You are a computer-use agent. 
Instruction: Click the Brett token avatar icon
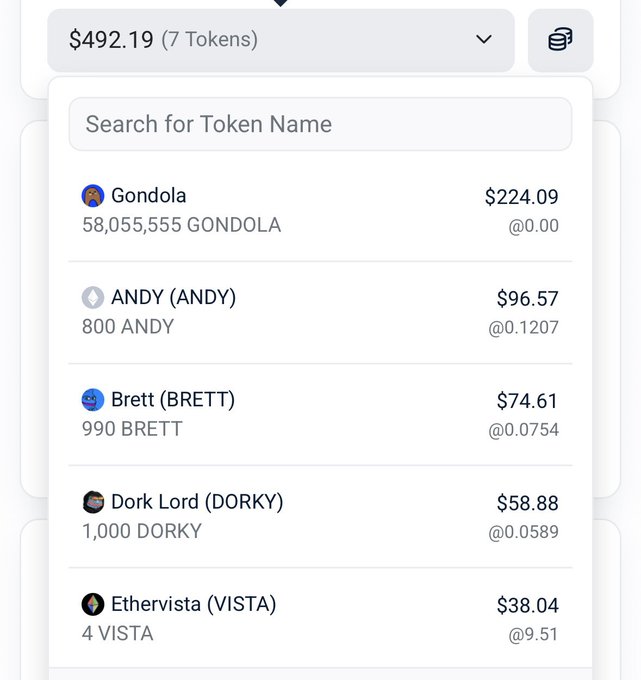click(x=93, y=400)
